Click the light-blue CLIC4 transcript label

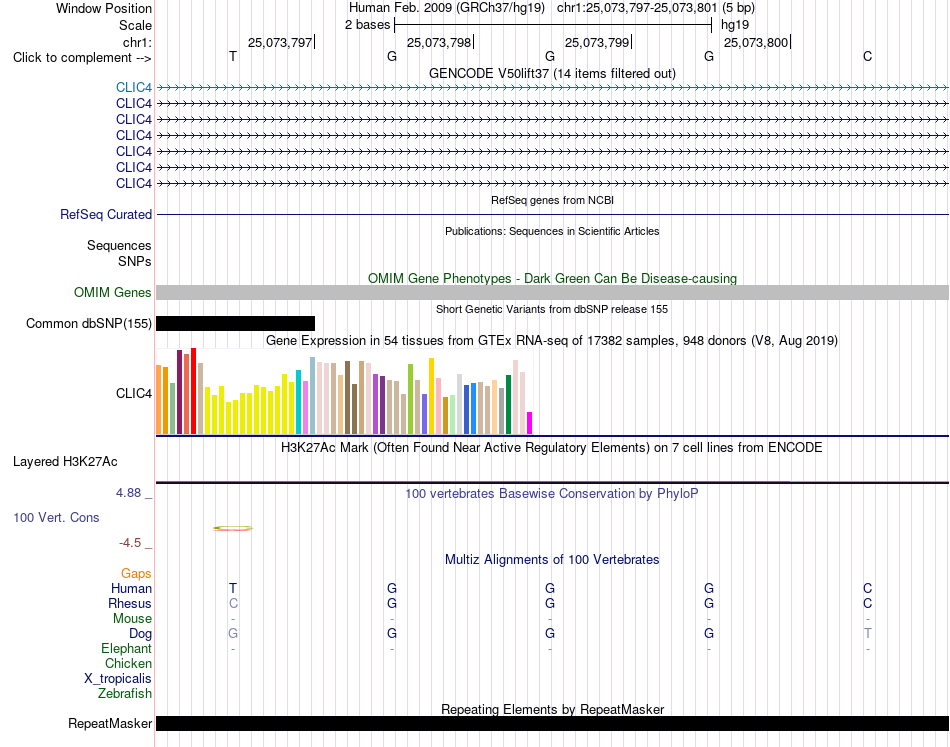click(x=134, y=87)
